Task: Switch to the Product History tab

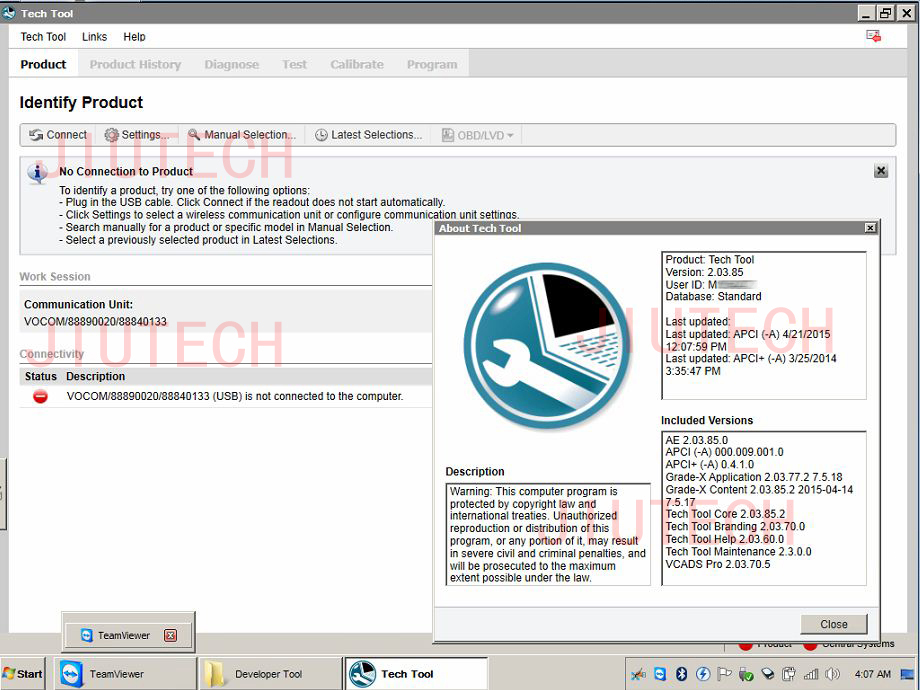Action: coord(135,64)
